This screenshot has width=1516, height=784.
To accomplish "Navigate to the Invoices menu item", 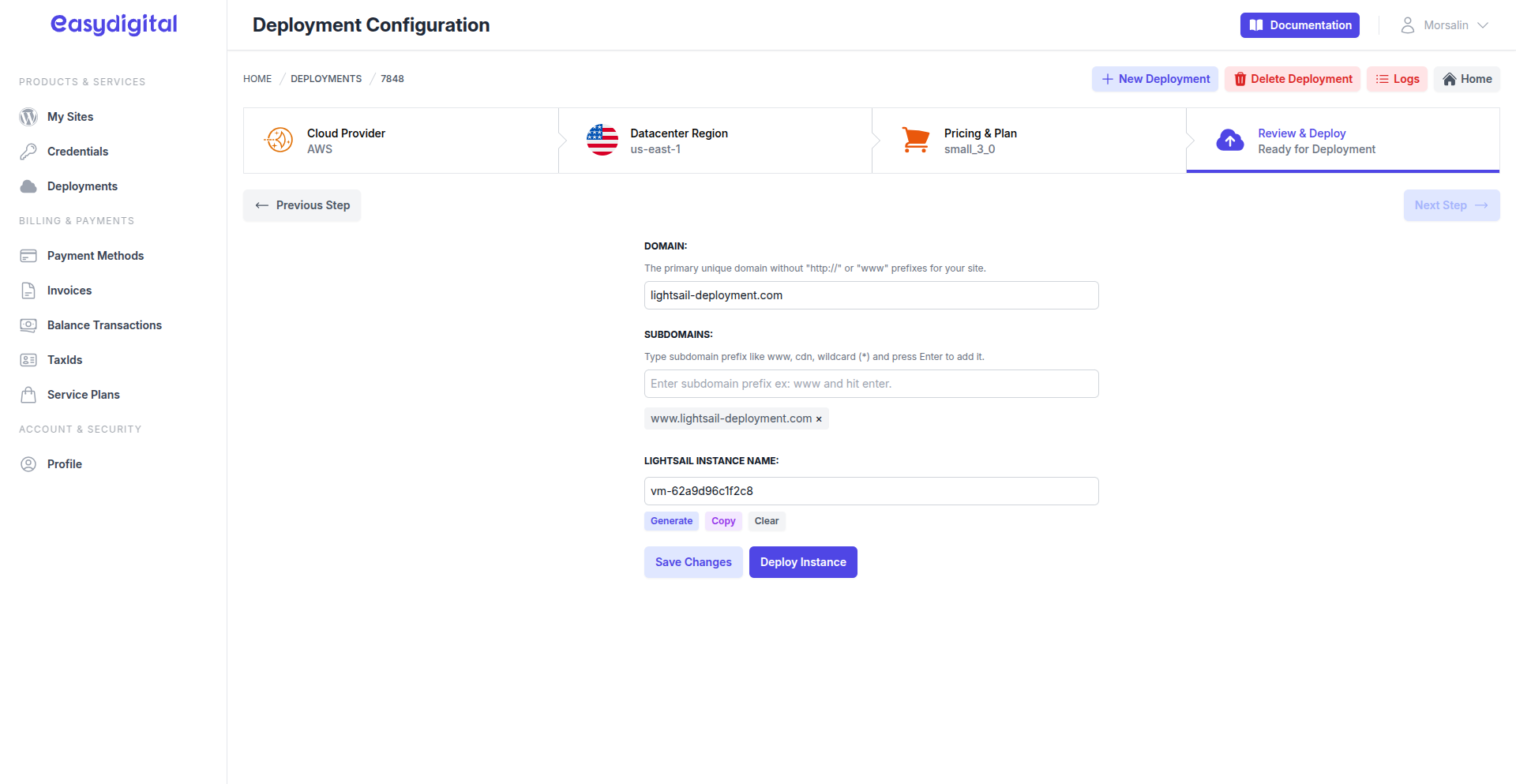I will click(x=67, y=290).
